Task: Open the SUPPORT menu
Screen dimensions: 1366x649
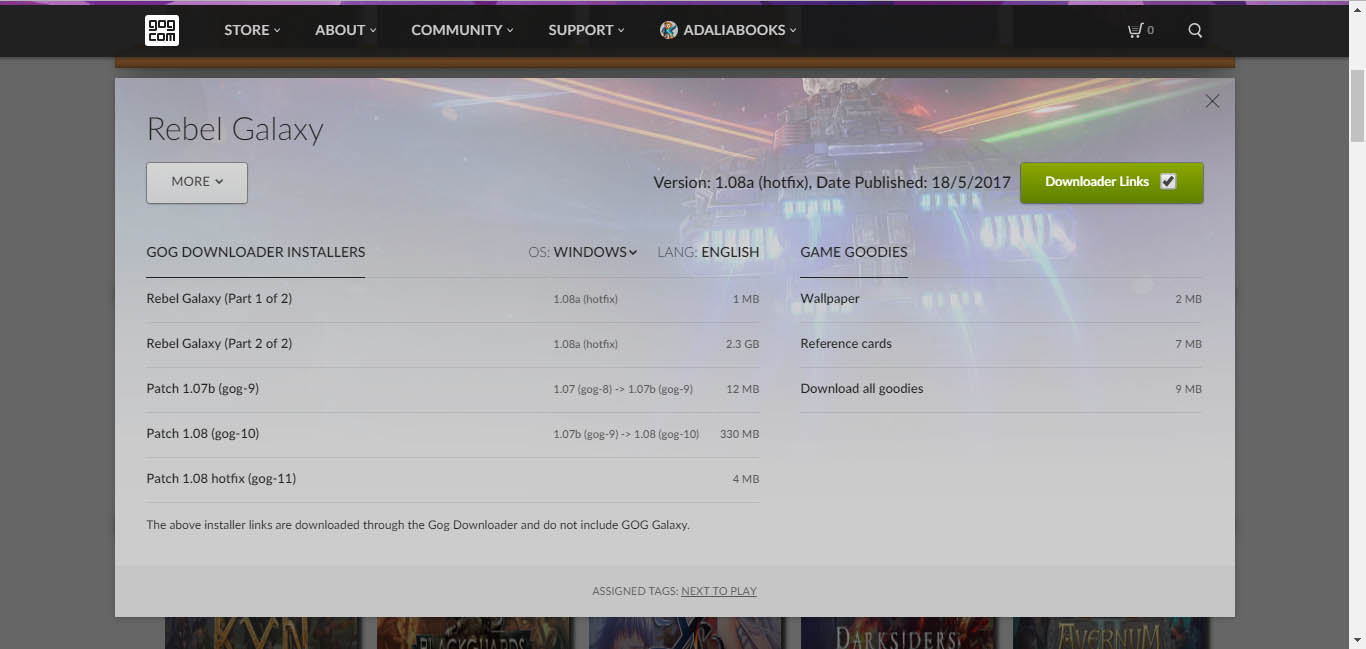Action: 586,30
